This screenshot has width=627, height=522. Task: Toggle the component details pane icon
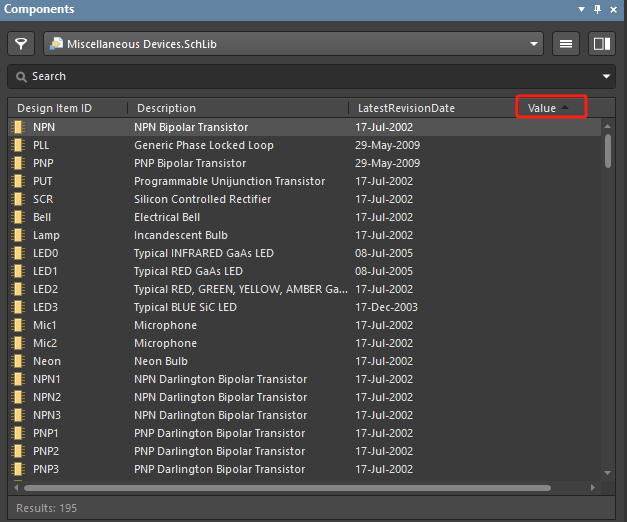[601, 44]
